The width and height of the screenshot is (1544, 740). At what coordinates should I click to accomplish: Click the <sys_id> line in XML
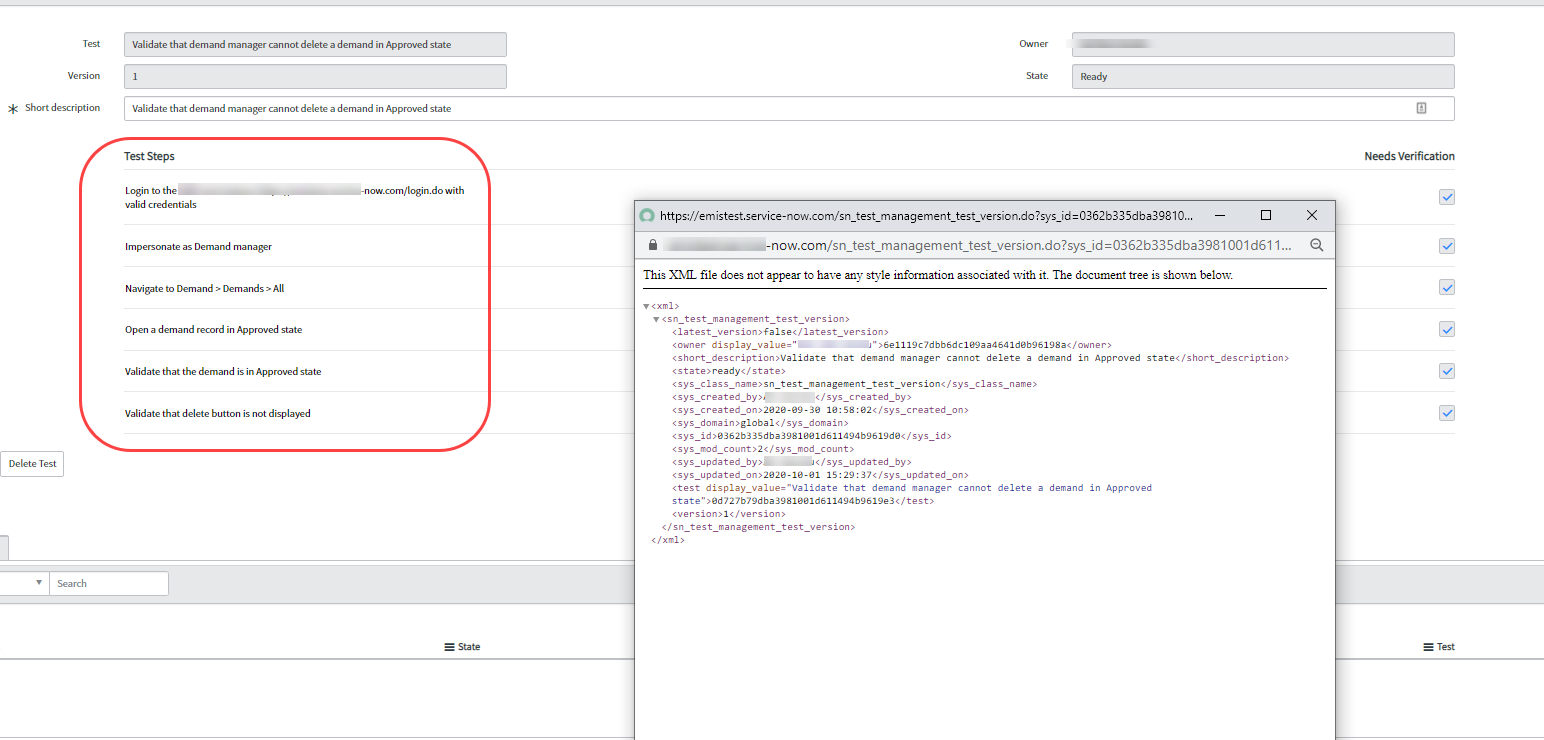(x=811, y=436)
